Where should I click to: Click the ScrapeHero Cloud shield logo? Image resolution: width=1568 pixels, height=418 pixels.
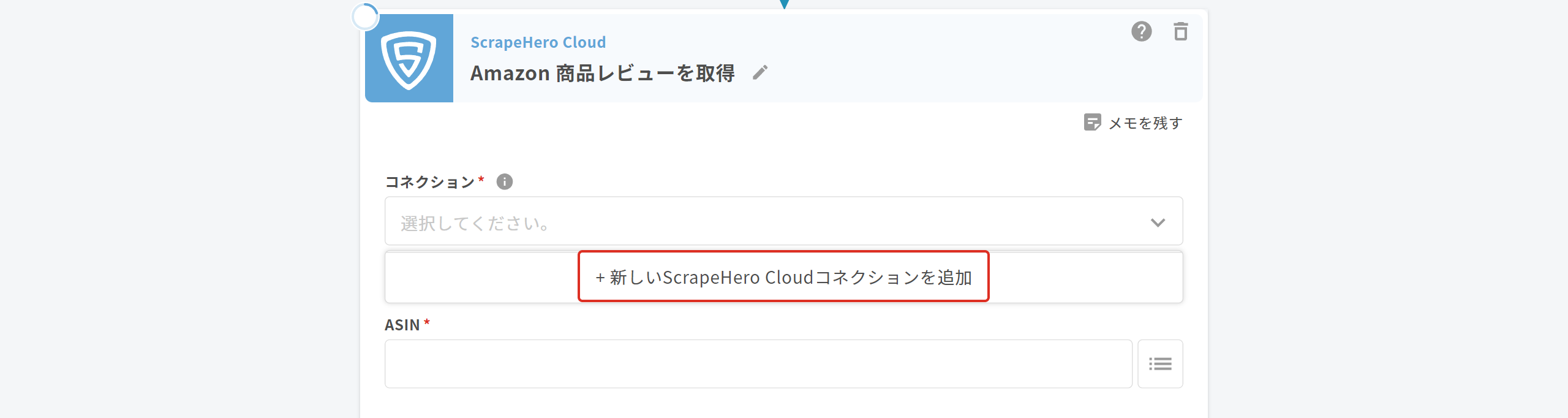click(x=409, y=59)
